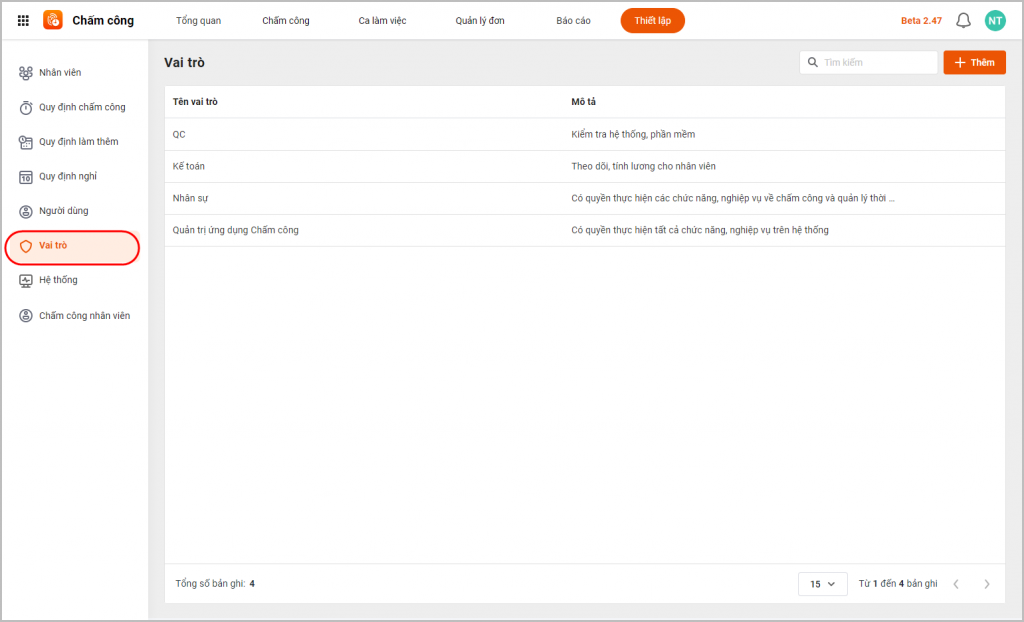
Task: Open the NT user avatar menu
Action: click(994, 20)
